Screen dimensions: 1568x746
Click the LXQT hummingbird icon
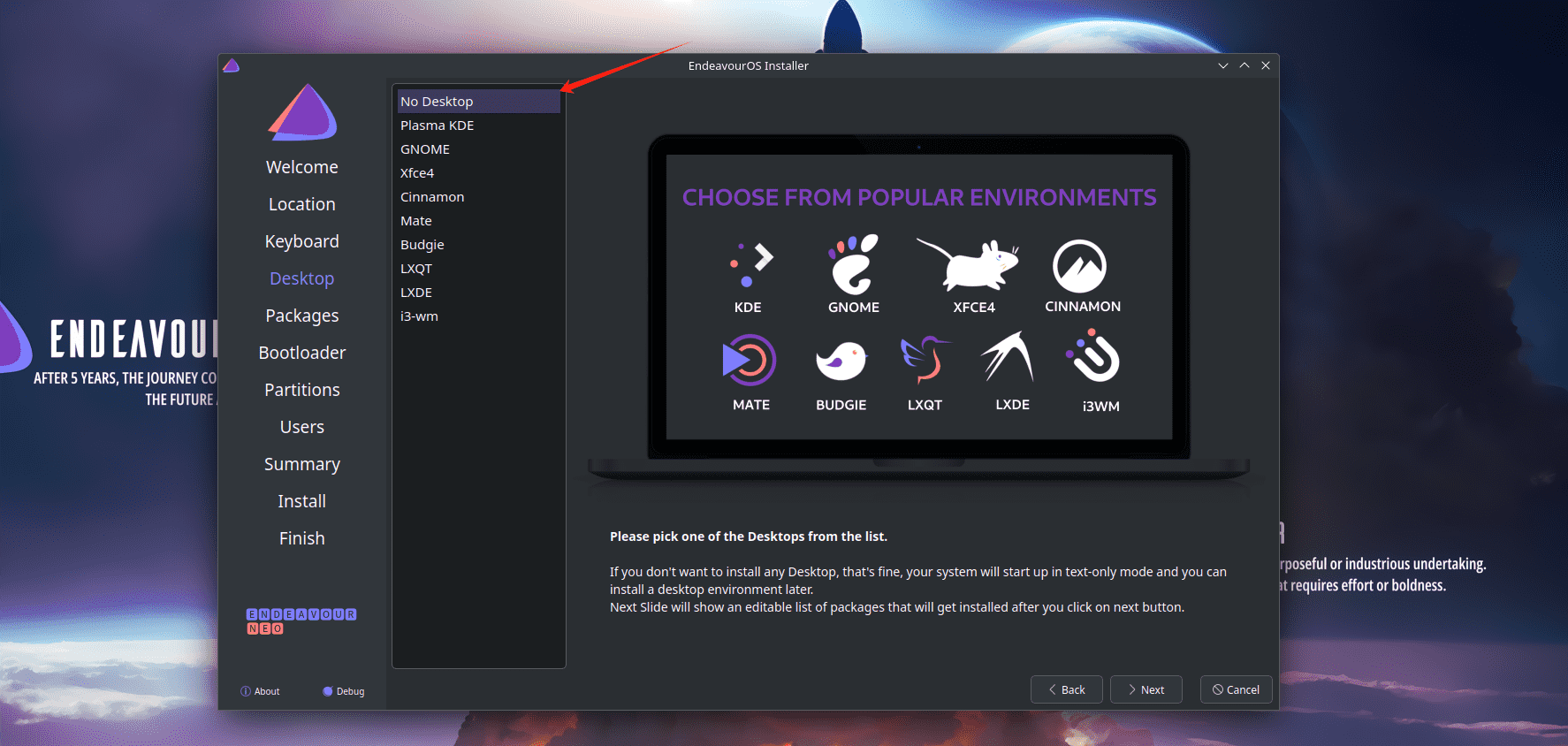point(924,359)
